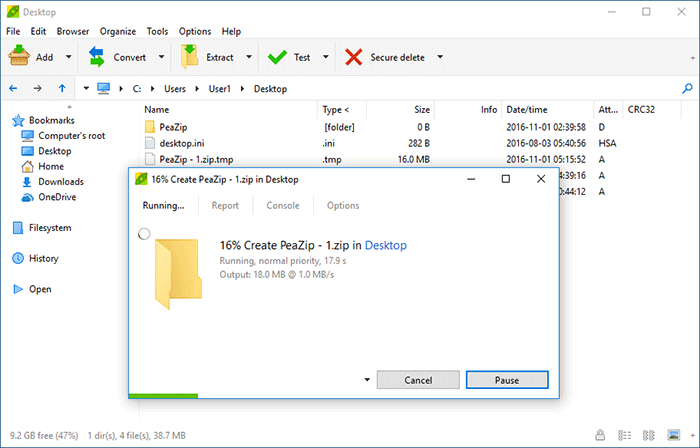Open dropdown arrow left of Cancel button

pyautogui.click(x=367, y=380)
